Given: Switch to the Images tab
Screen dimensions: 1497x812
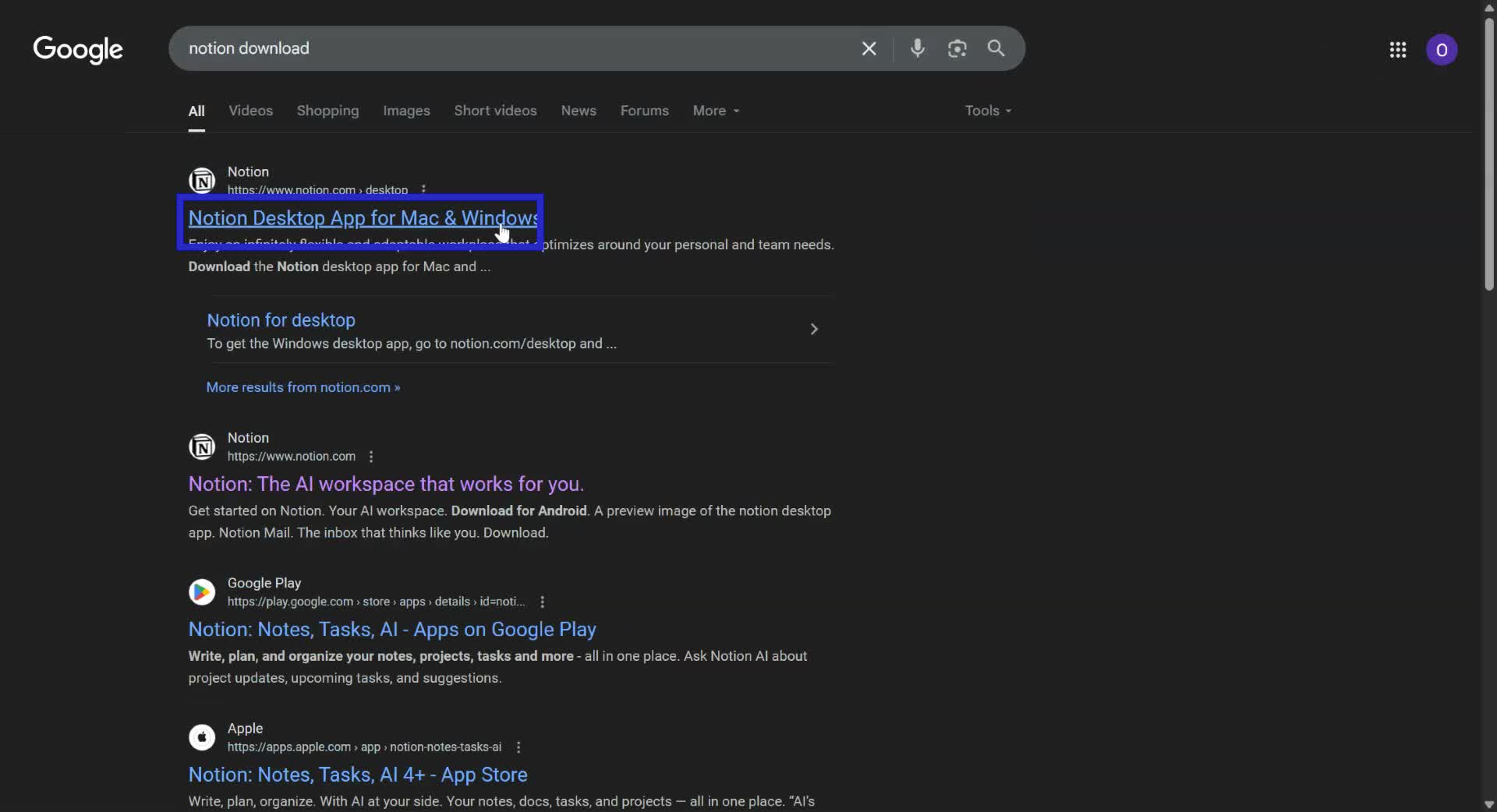Looking at the screenshot, I should coord(407,111).
